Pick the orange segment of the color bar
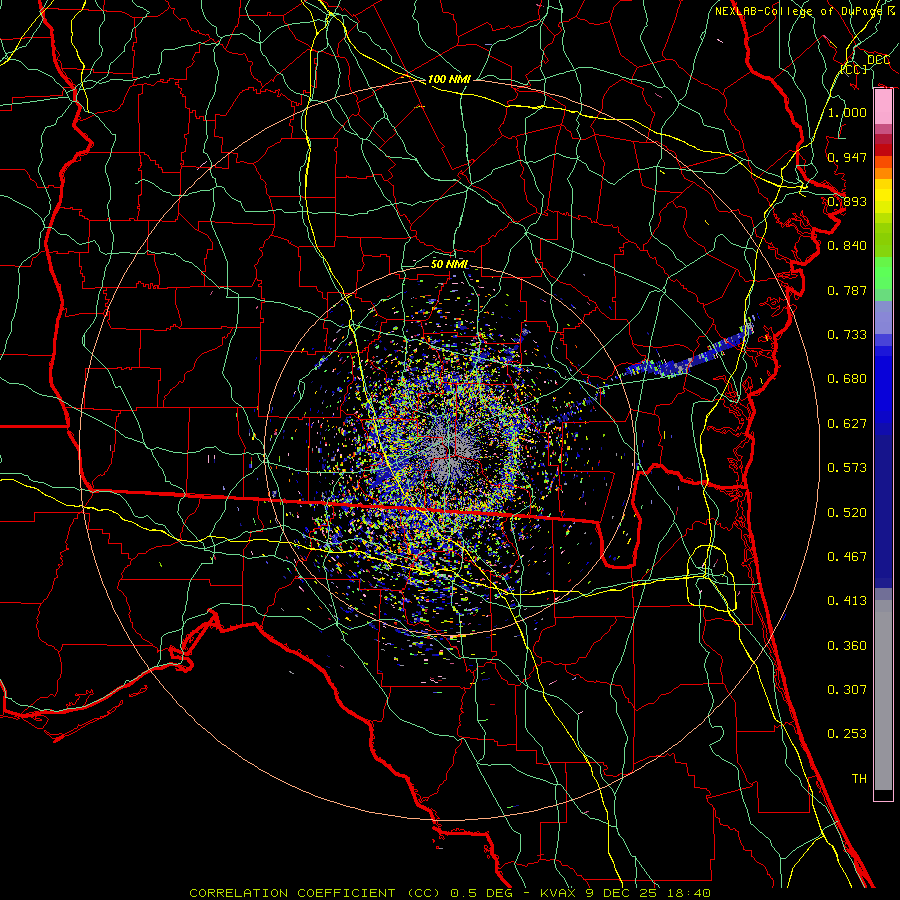 (883, 168)
